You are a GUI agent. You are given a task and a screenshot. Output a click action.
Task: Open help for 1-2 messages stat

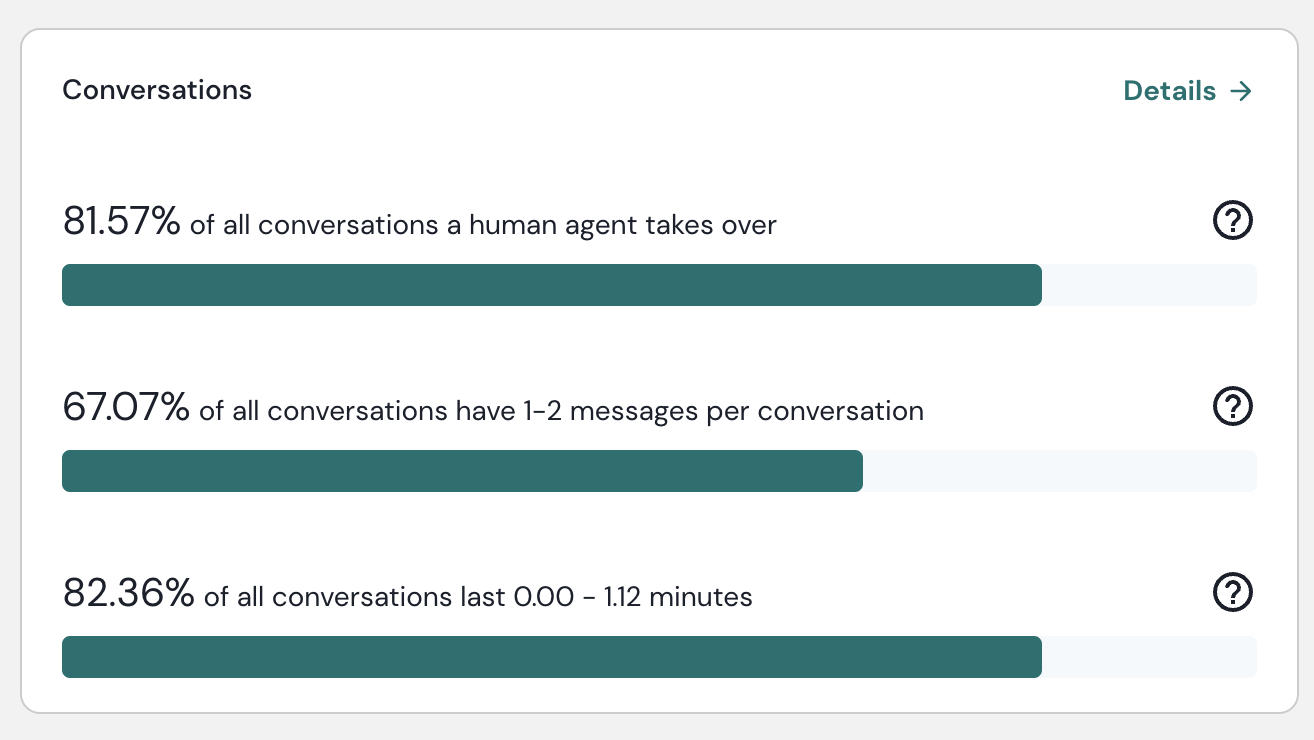tap(1232, 407)
